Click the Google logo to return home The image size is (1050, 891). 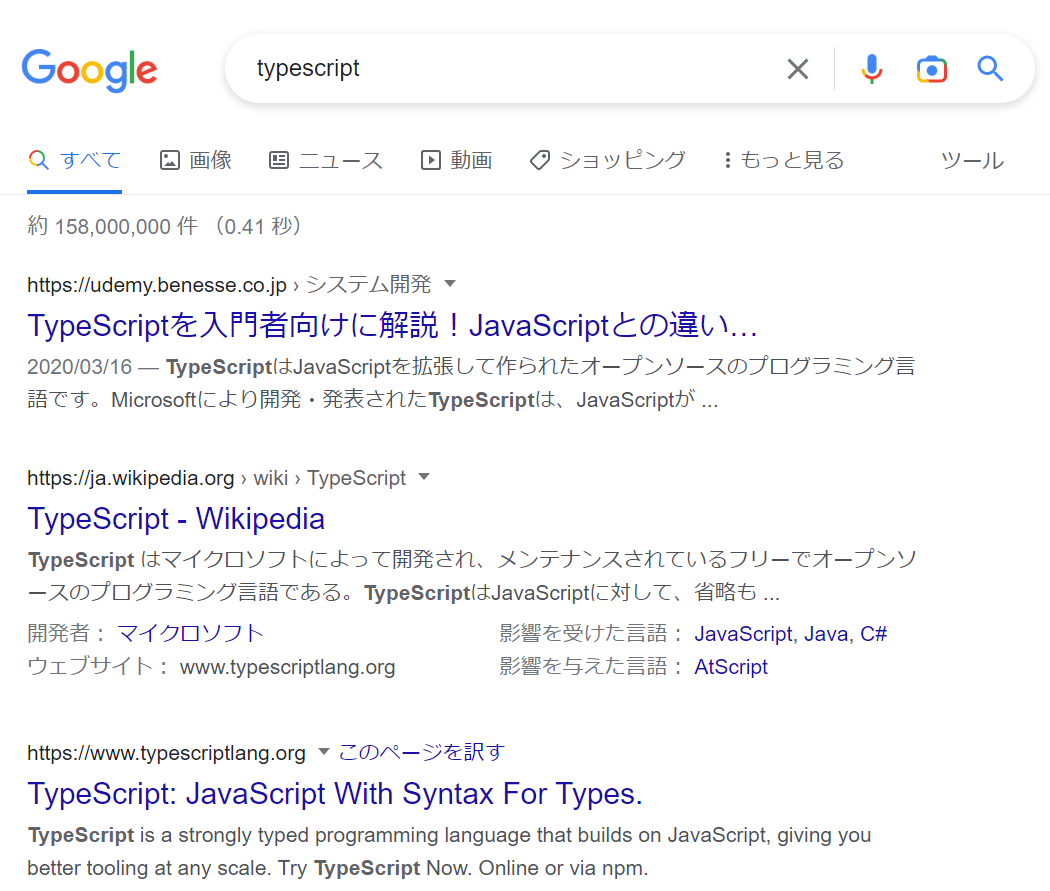[89, 70]
